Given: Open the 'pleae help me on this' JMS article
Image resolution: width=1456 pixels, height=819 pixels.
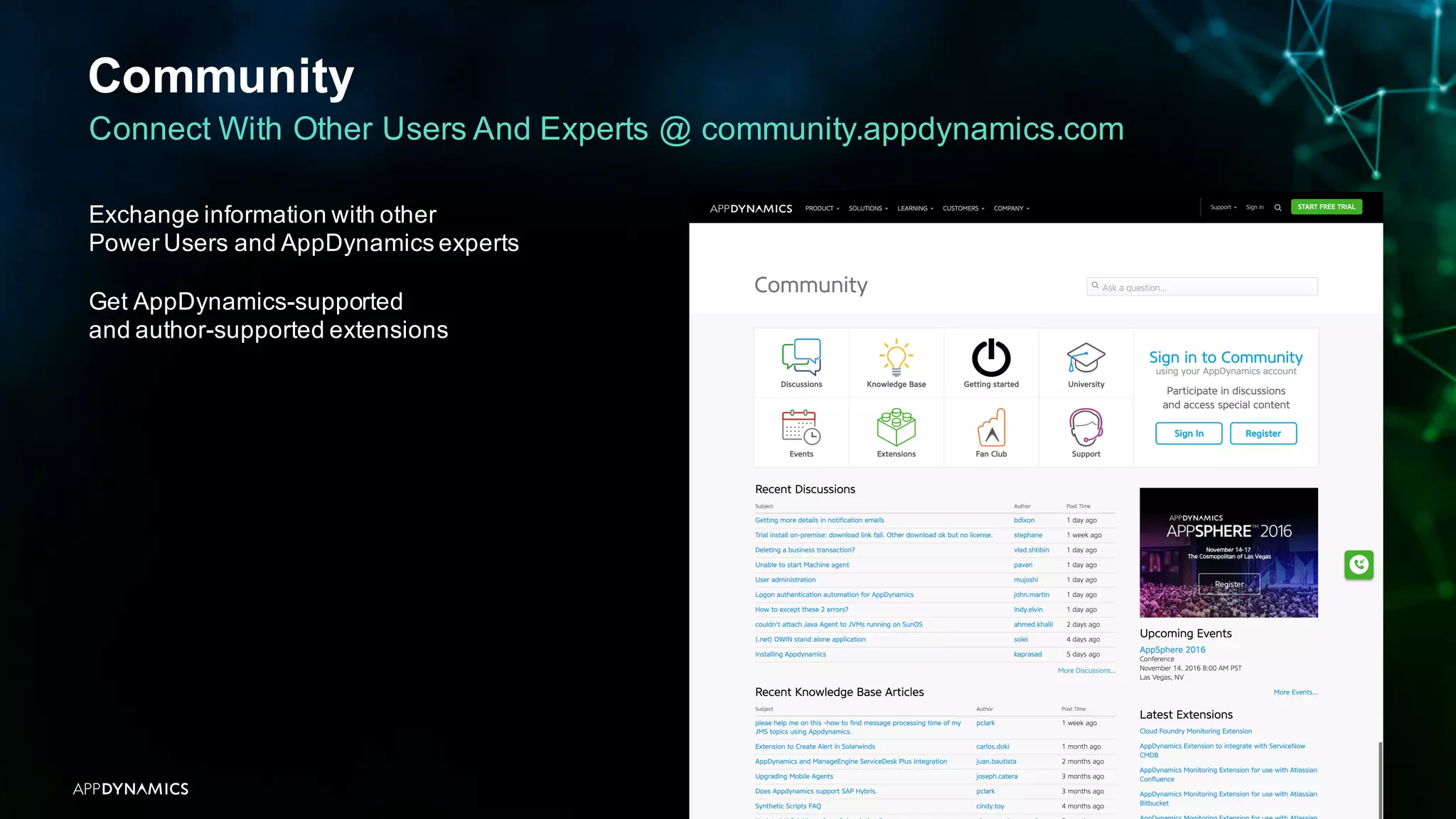Looking at the screenshot, I should (857, 727).
